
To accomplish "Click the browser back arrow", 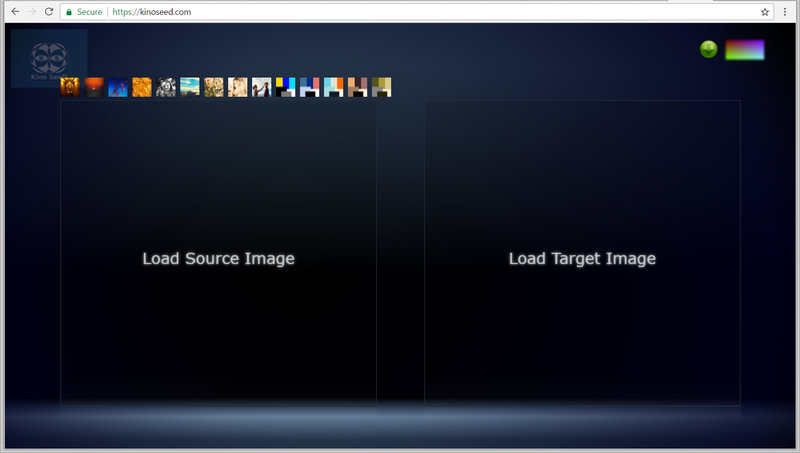I will point(14,12).
